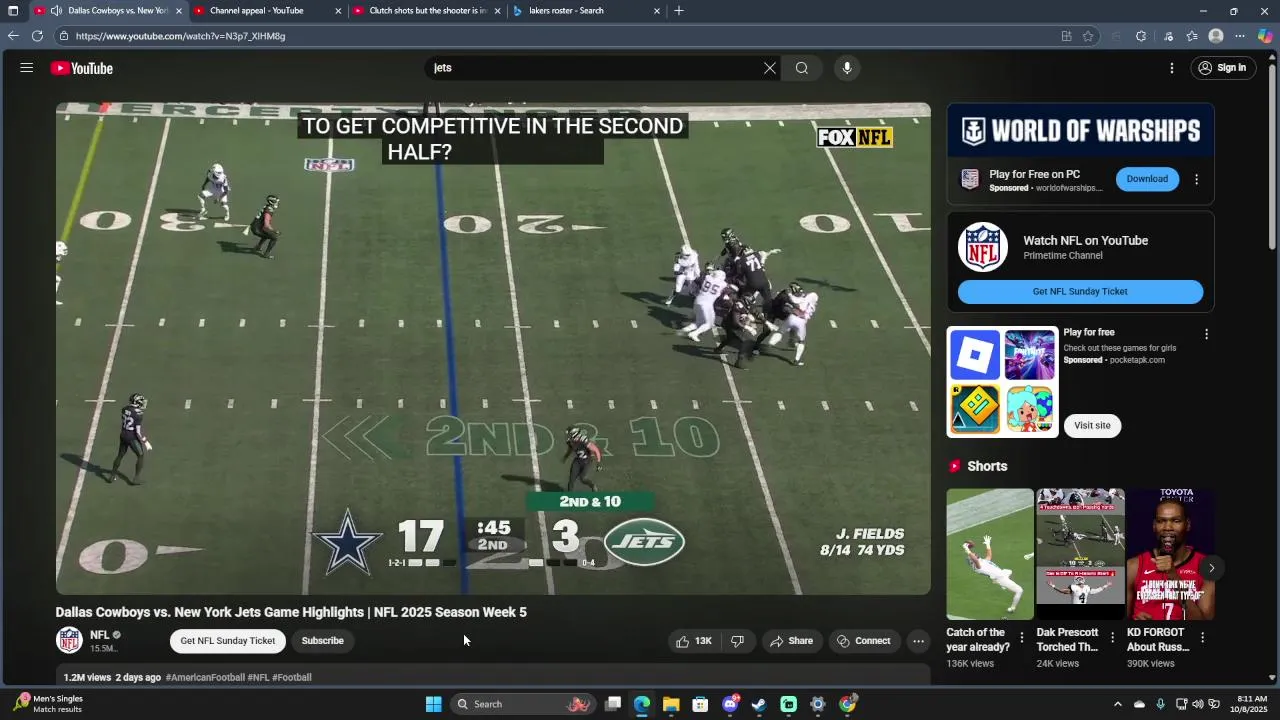Open the #AmericanFootball hashtag
This screenshot has height=720, width=1280.
[205, 677]
